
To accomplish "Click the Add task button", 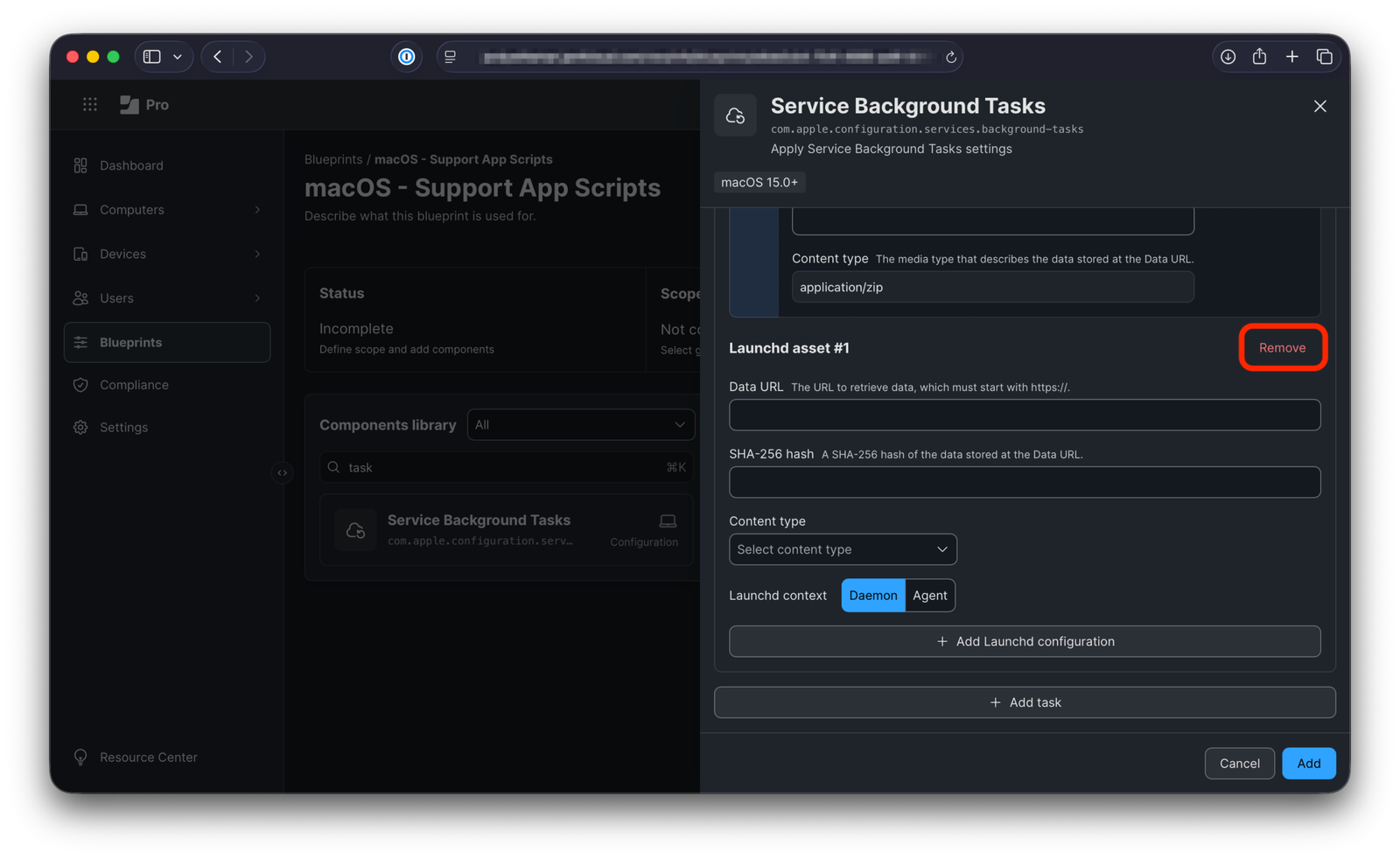I will point(1024,702).
